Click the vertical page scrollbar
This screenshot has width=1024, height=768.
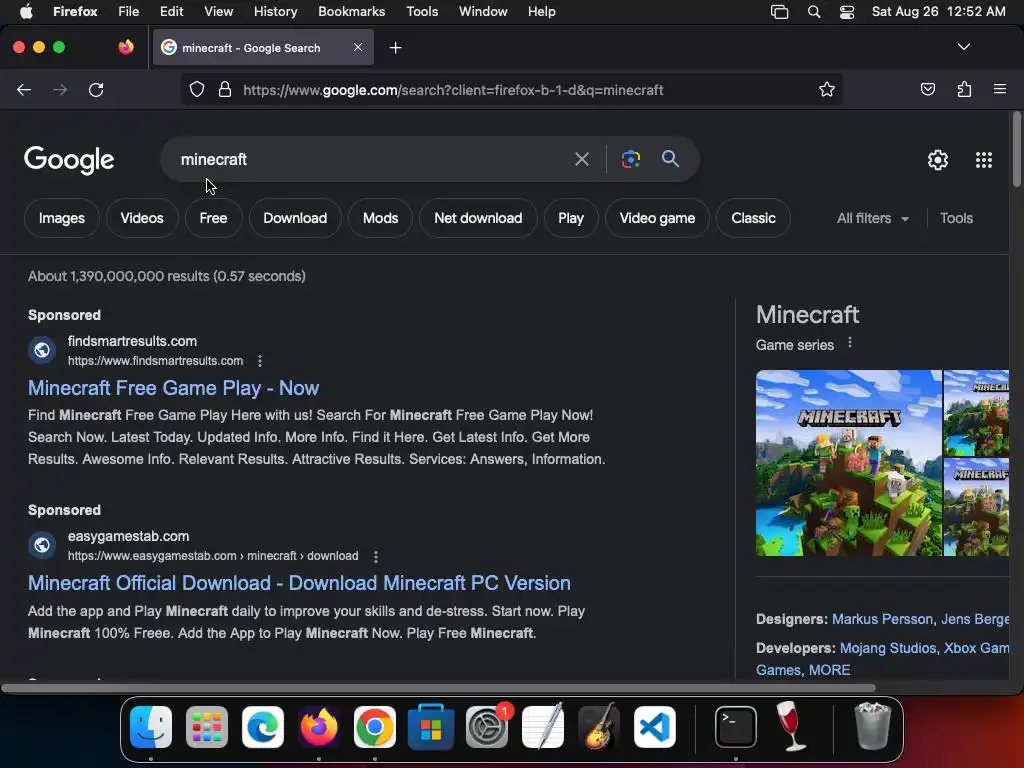click(x=1016, y=150)
